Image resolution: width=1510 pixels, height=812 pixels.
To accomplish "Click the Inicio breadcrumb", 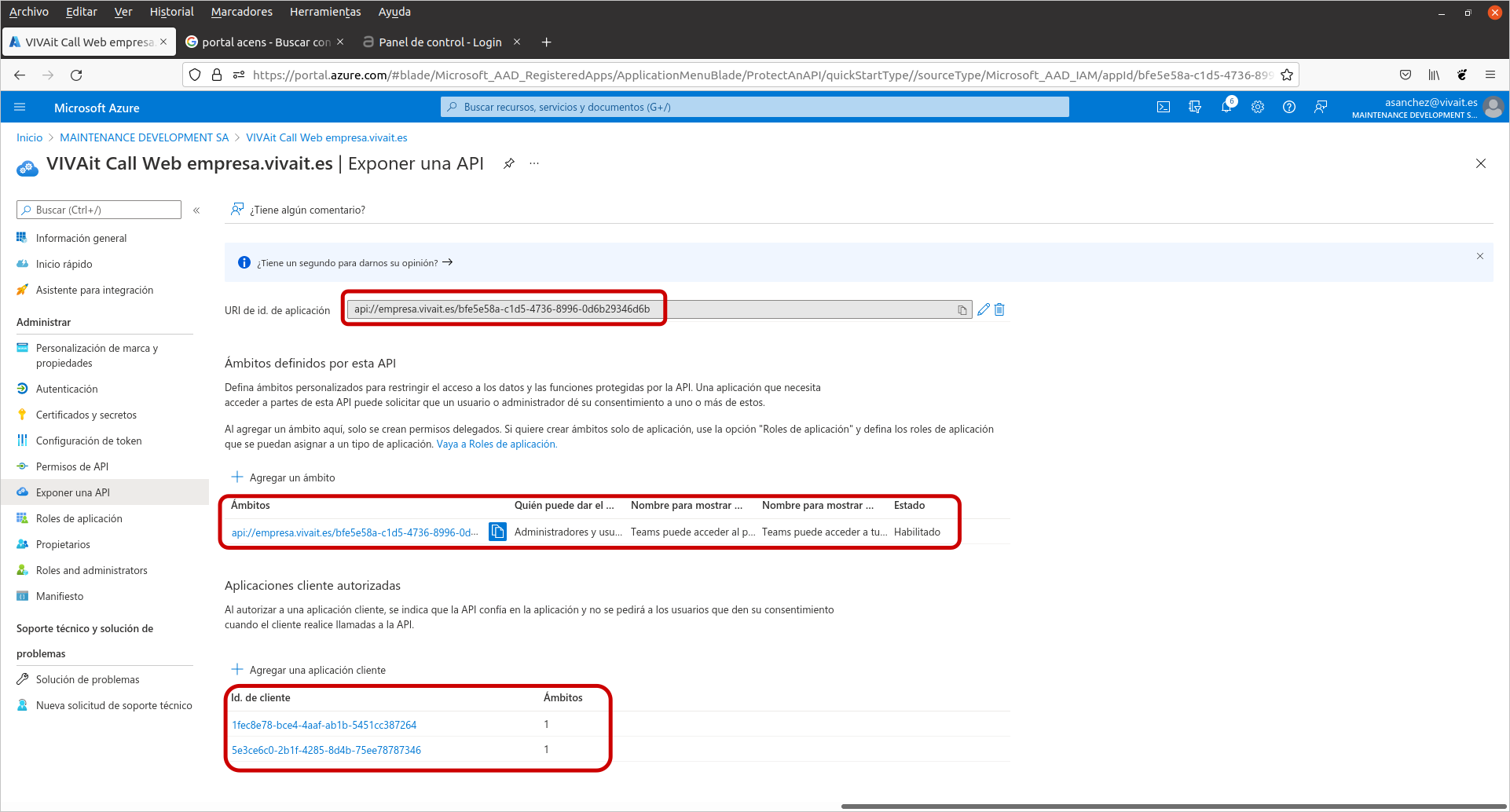I will (29, 137).
